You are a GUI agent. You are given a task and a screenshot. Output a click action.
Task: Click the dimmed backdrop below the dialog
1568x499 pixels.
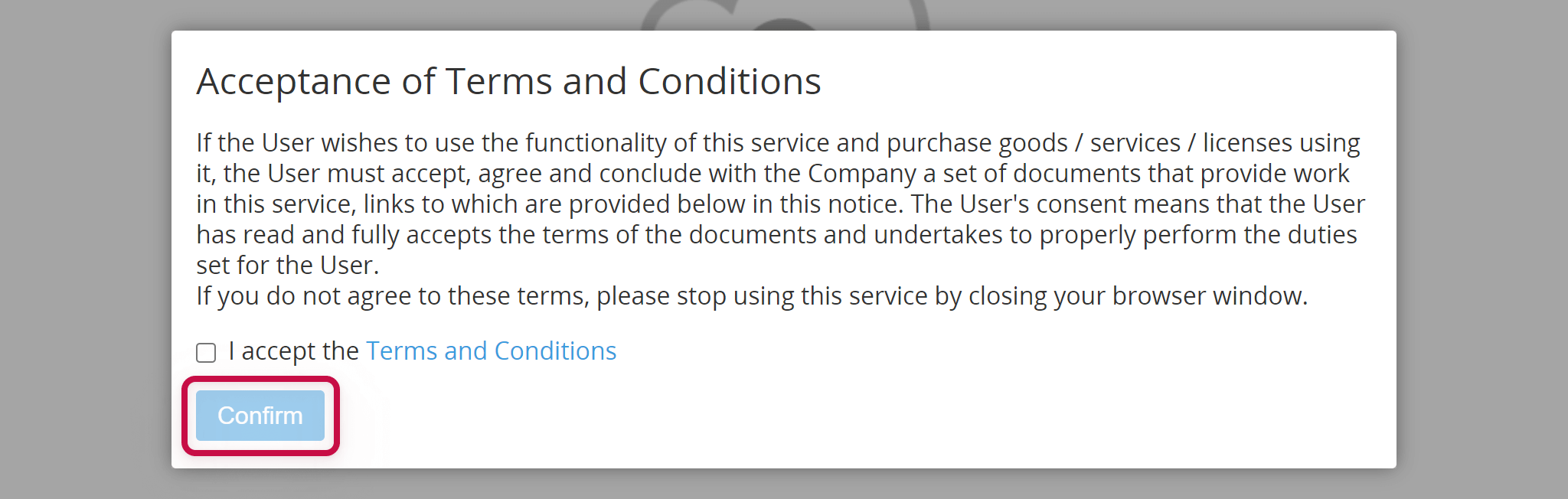[x=784, y=484]
